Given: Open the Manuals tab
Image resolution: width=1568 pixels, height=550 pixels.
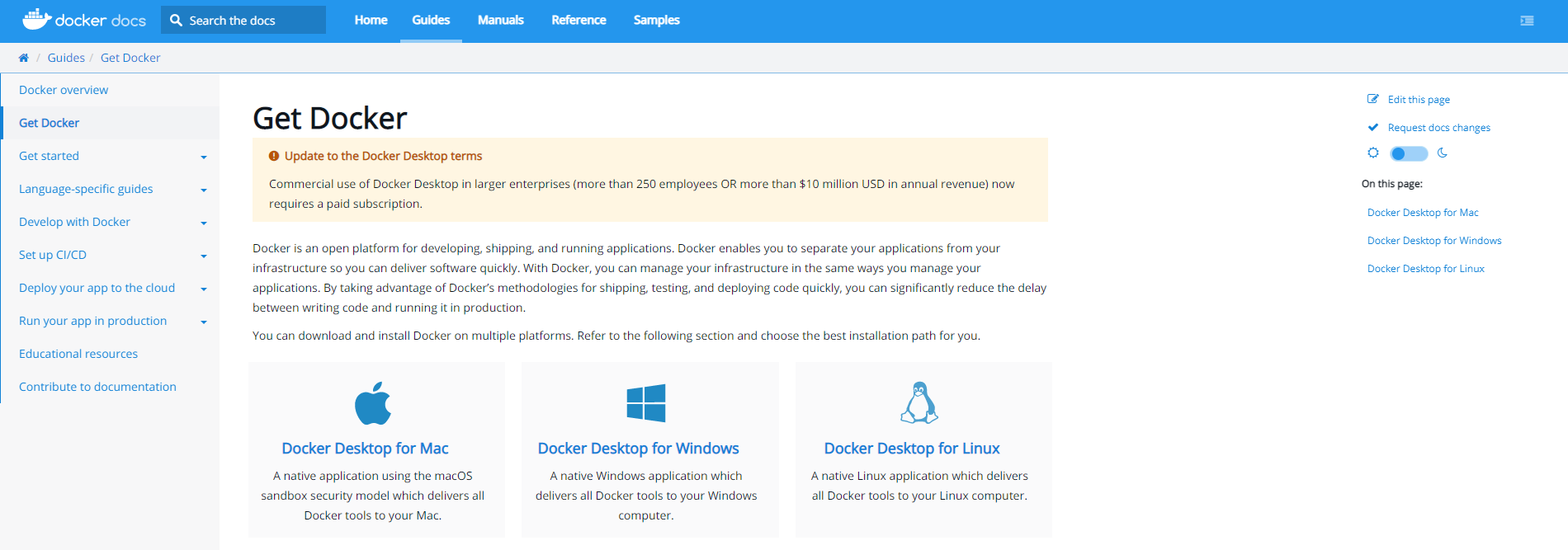Looking at the screenshot, I should coord(500,20).
